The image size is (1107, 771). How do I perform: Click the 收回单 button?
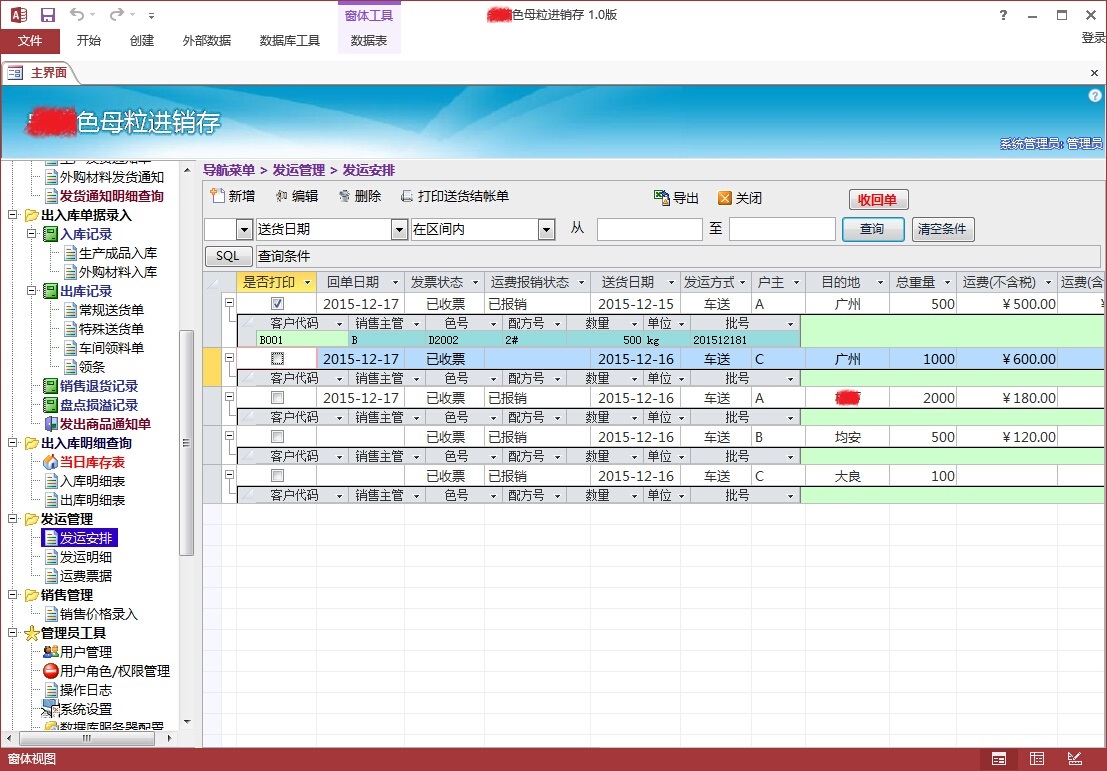pyautogui.click(x=878, y=200)
